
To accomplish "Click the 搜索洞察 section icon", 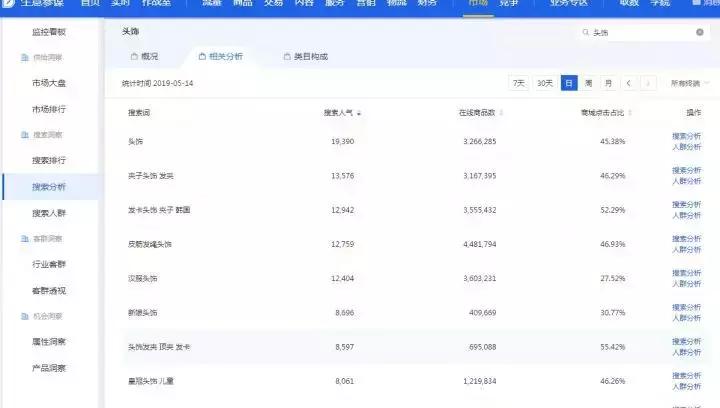I will (25, 134).
